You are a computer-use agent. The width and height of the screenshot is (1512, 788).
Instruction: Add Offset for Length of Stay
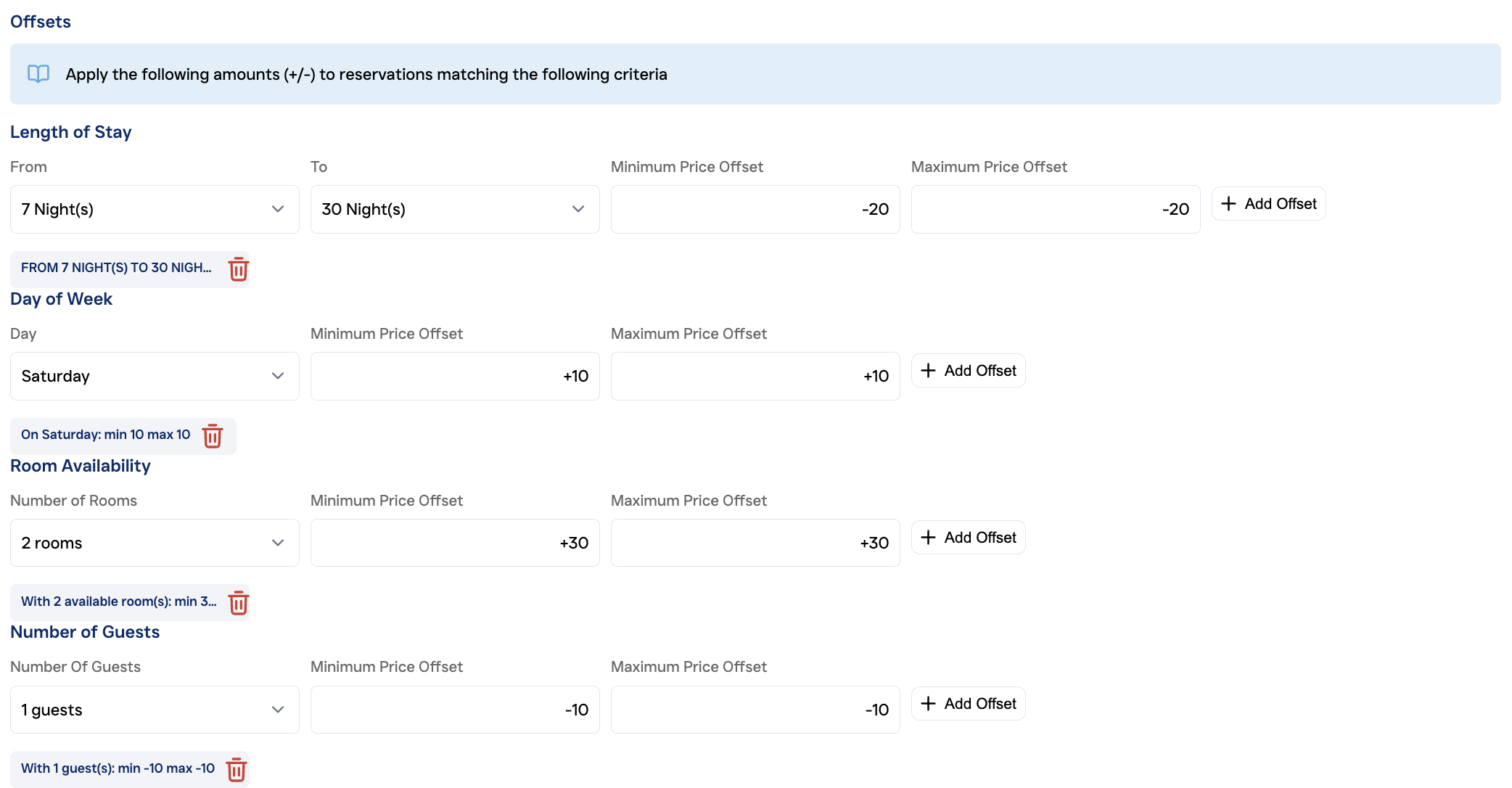click(x=1268, y=204)
